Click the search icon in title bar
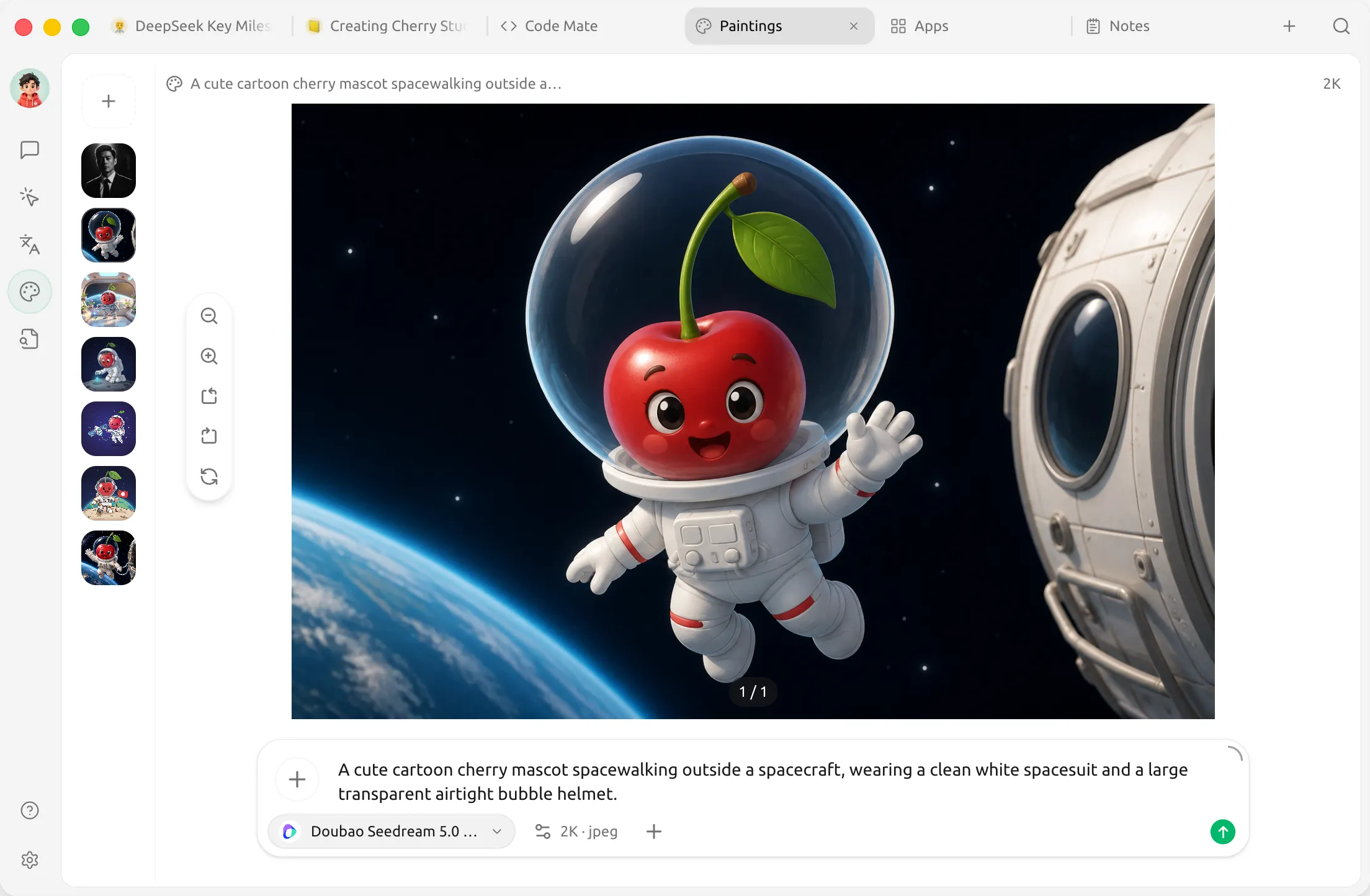1370x896 pixels. point(1341,26)
